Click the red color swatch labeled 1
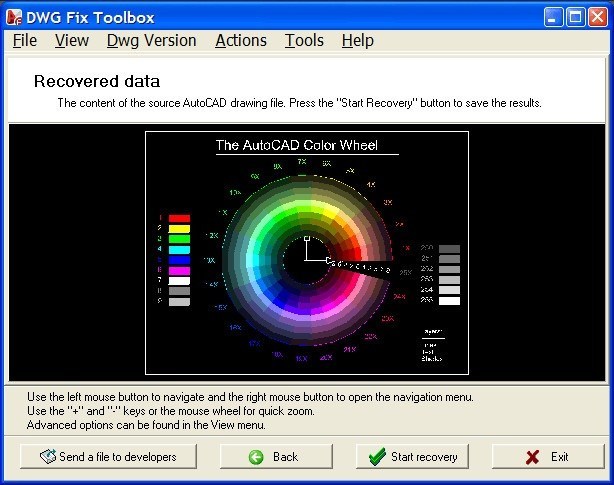The image size is (614, 485). pos(179,218)
